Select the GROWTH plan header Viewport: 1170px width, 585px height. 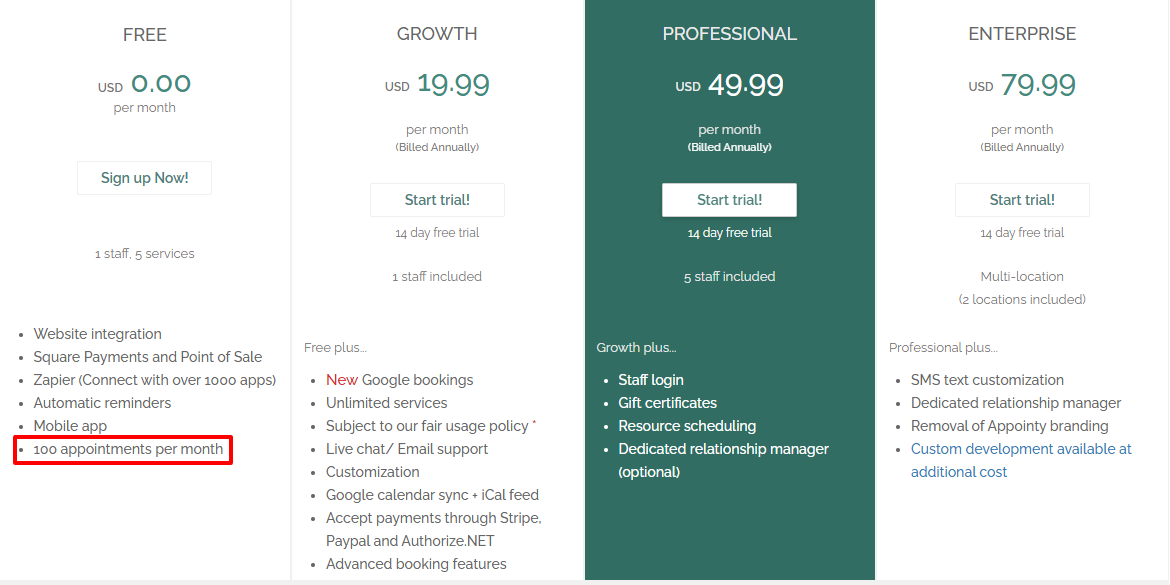pyautogui.click(x=437, y=33)
